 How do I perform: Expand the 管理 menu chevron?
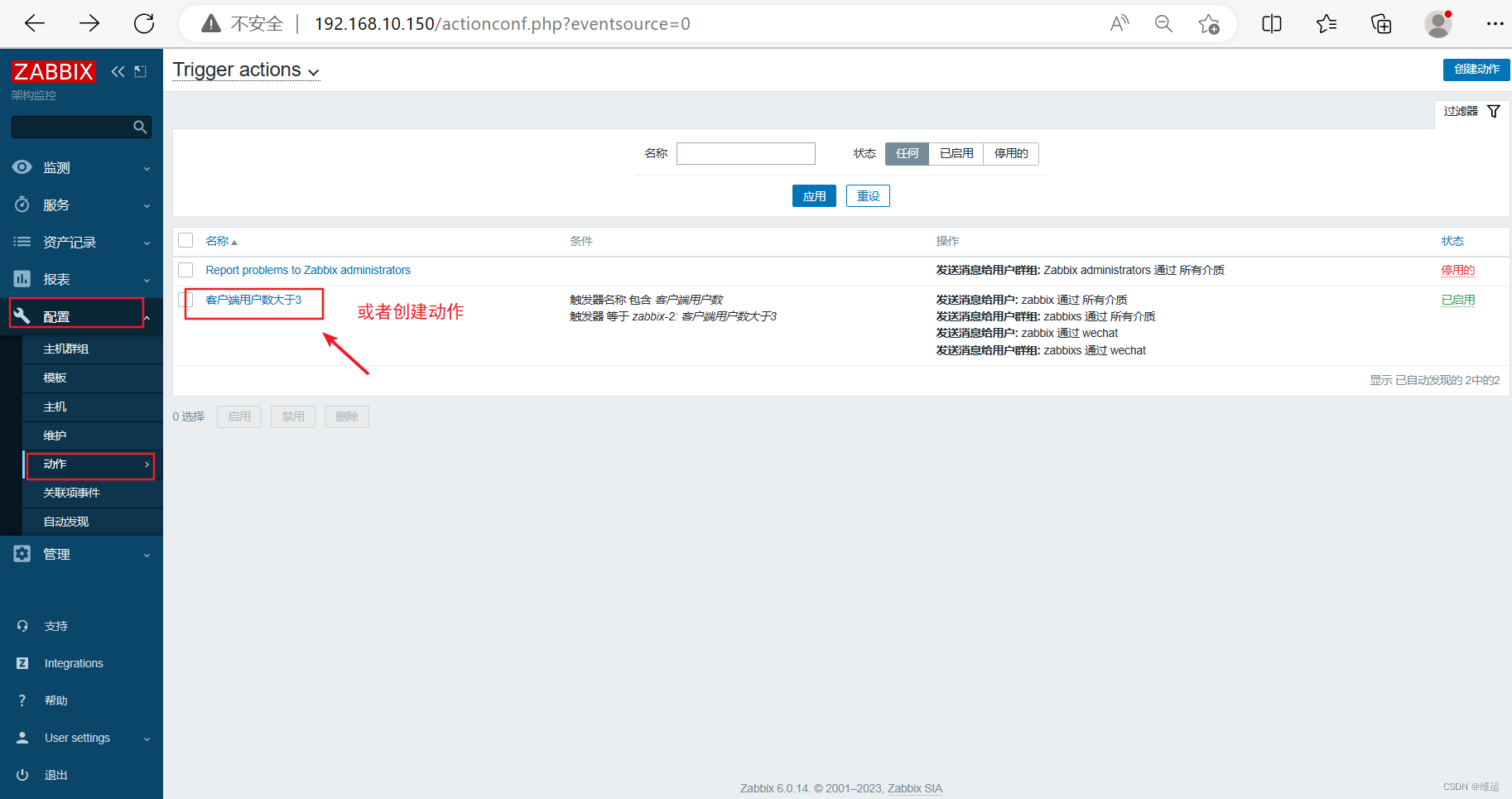[147, 555]
